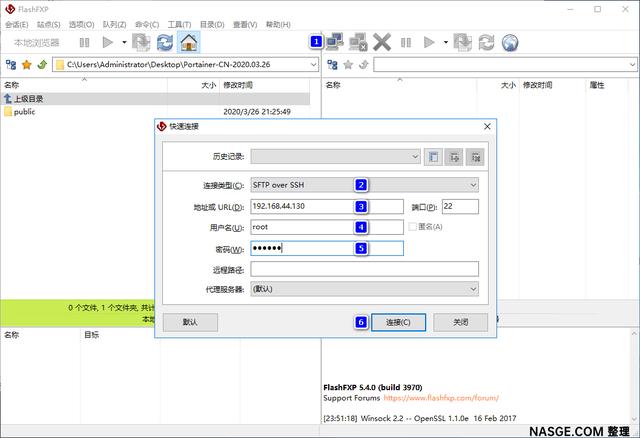Click the 默认 button
Screen dimensions: 640x438
tap(190, 322)
